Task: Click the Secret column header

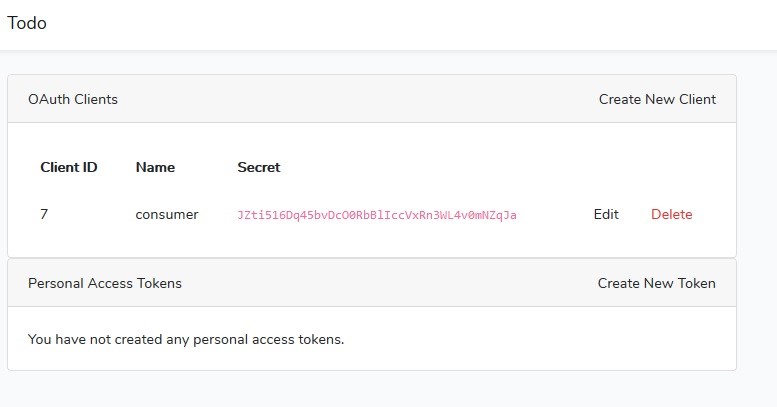Action: pos(259,167)
